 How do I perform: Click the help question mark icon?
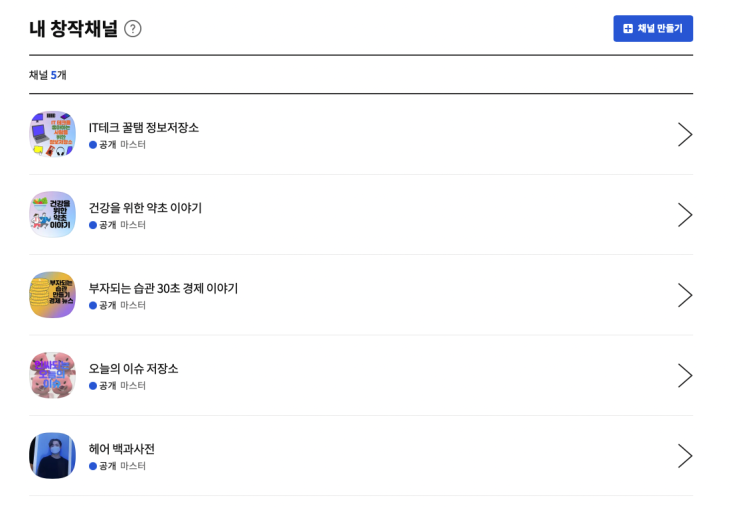[133, 29]
